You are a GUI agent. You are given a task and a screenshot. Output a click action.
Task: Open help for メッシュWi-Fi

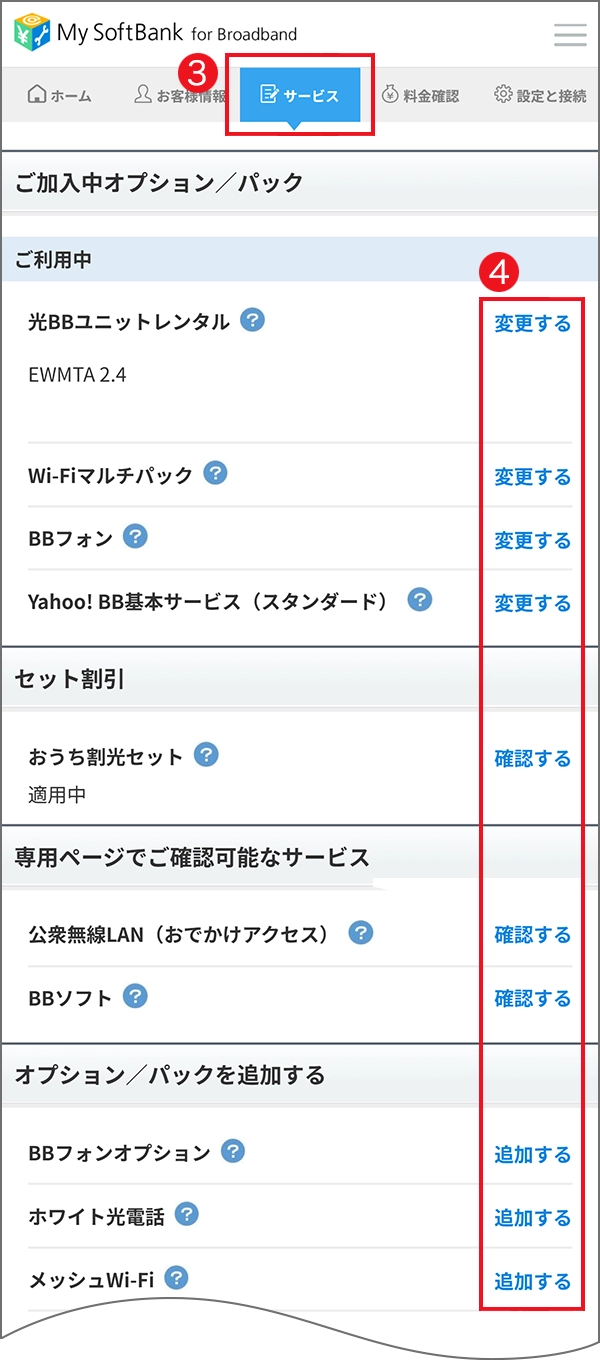[x=177, y=1278]
